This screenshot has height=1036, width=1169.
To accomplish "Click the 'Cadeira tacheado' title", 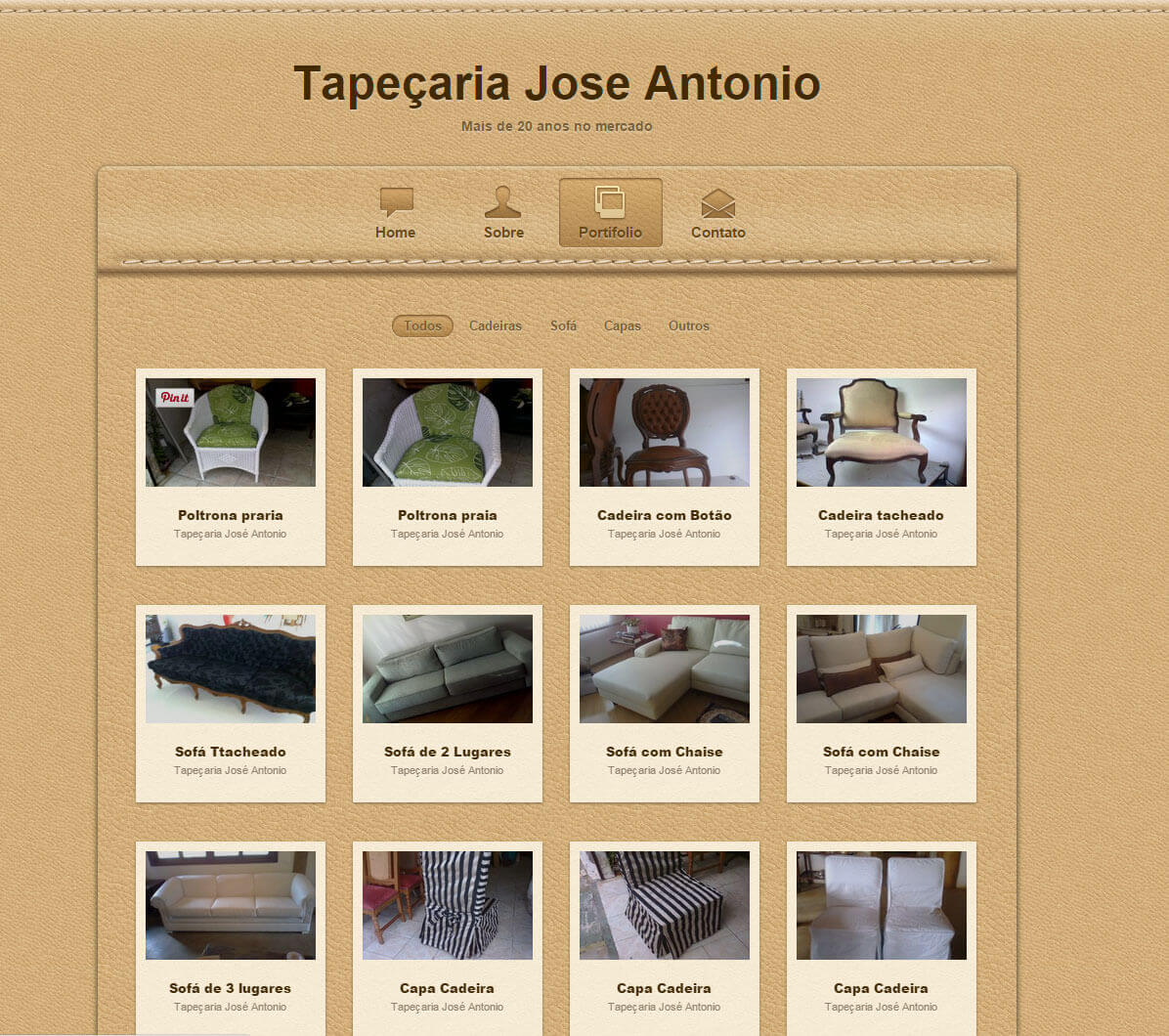I will [x=882, y=515].
